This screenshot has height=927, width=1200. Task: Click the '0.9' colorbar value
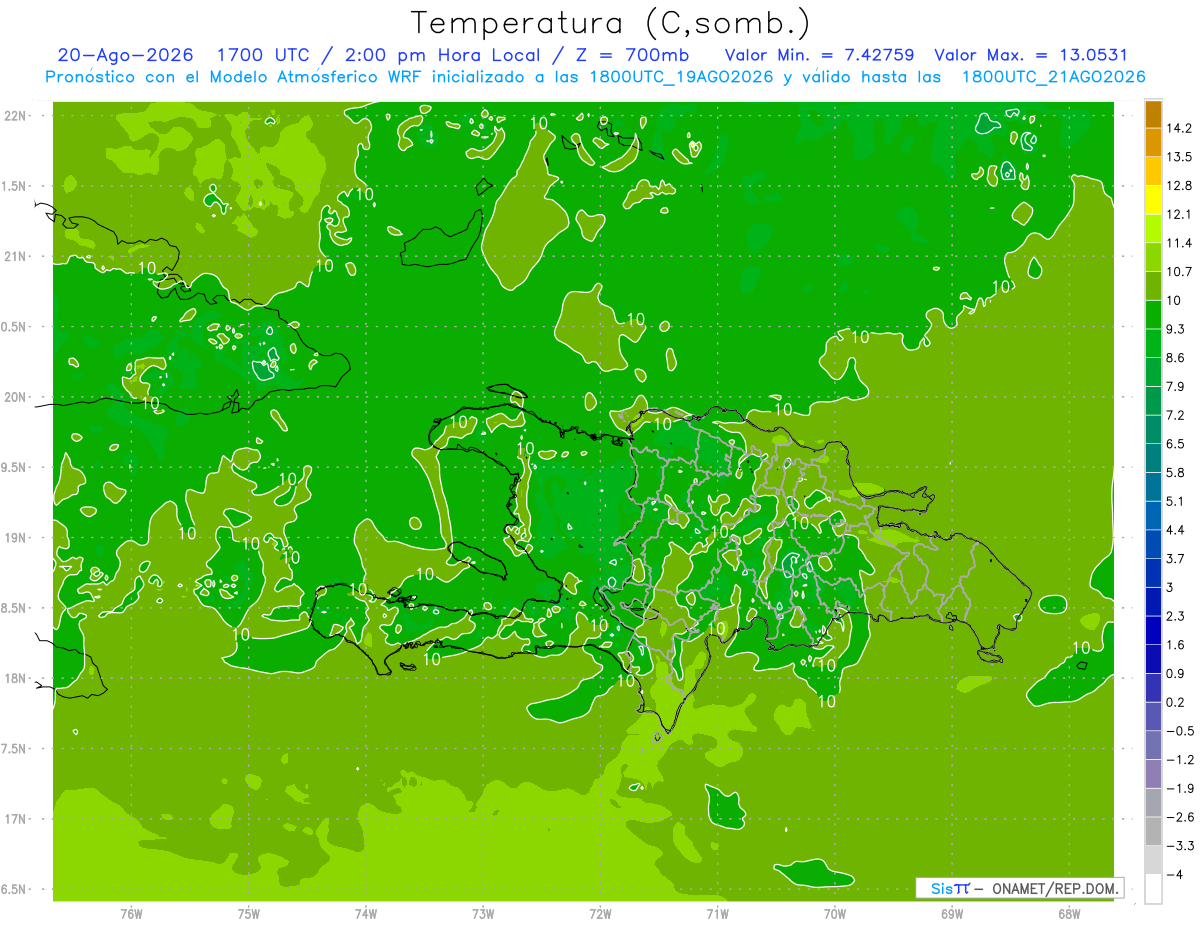point(1175,673)
